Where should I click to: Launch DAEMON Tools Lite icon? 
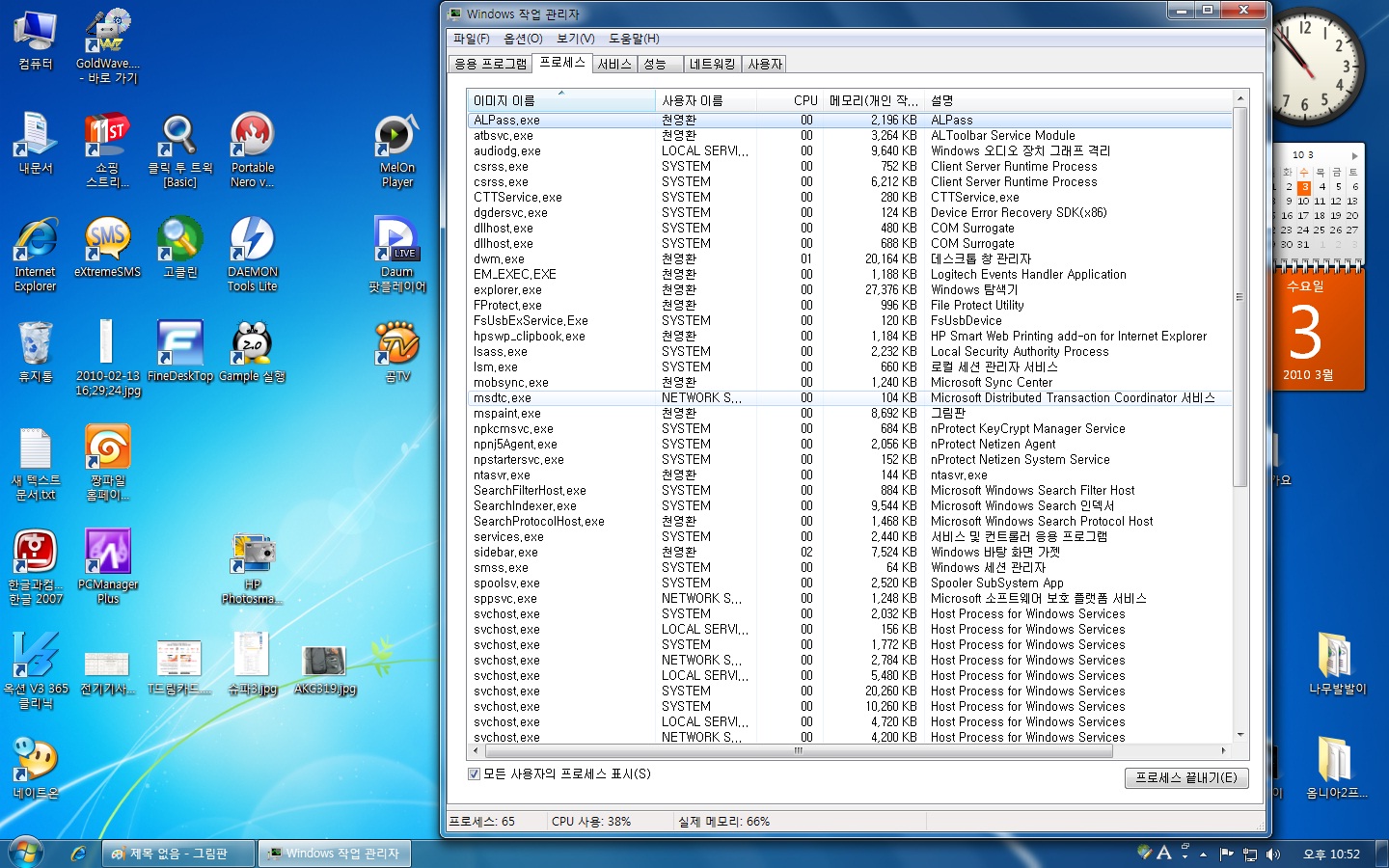pyautogui.click(x=253, y=255)
